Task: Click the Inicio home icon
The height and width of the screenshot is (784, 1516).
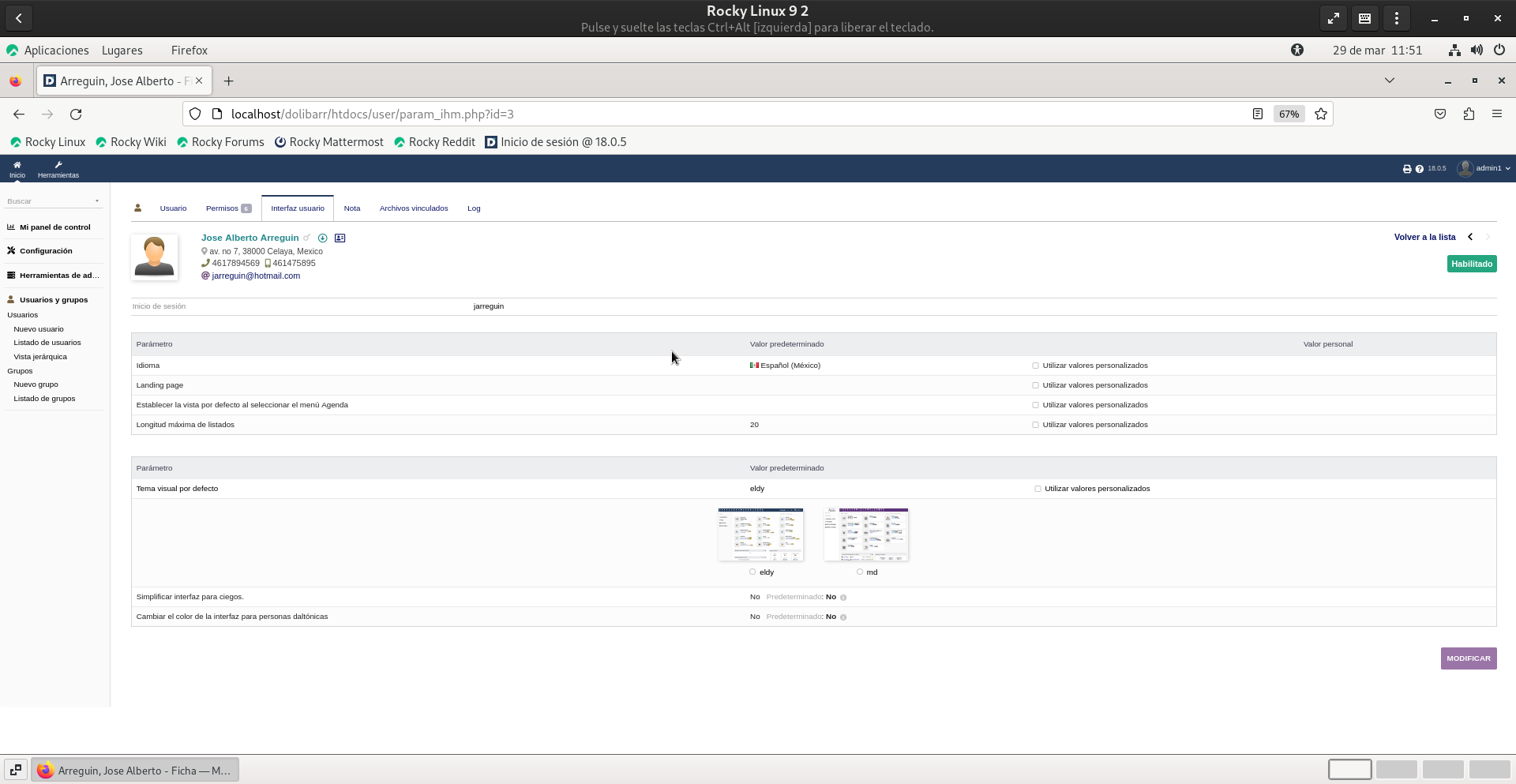Action: (x=17, y=165)
